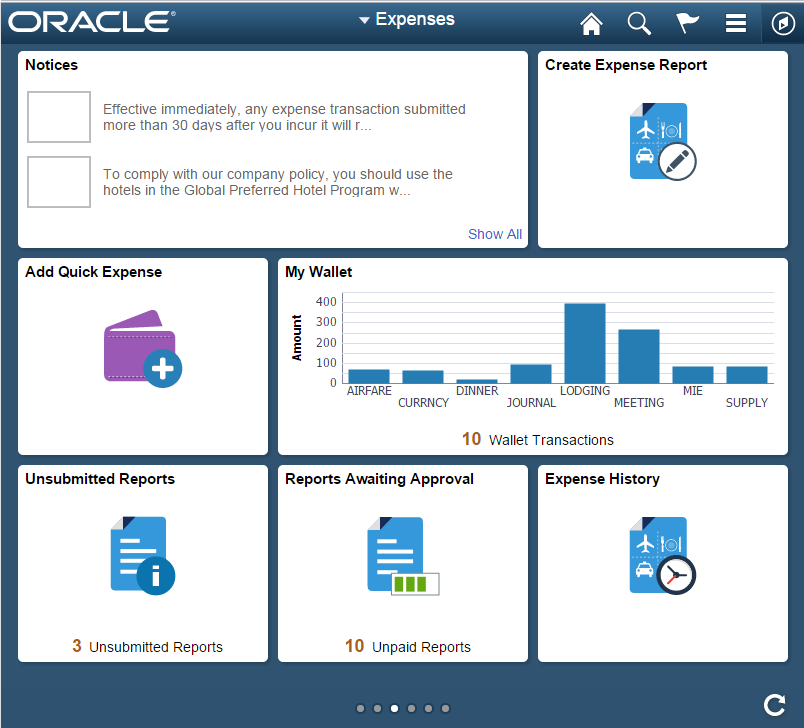Screen dimensions: 804x728
Task: Click the LODGING bar in the chart
Action: [585, 343]
